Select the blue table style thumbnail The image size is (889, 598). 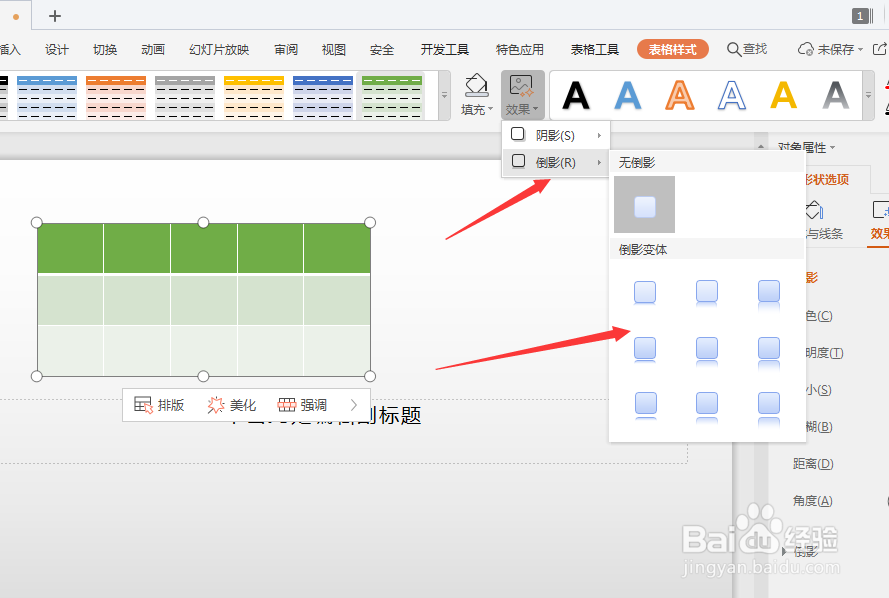[x=46, y=97]
